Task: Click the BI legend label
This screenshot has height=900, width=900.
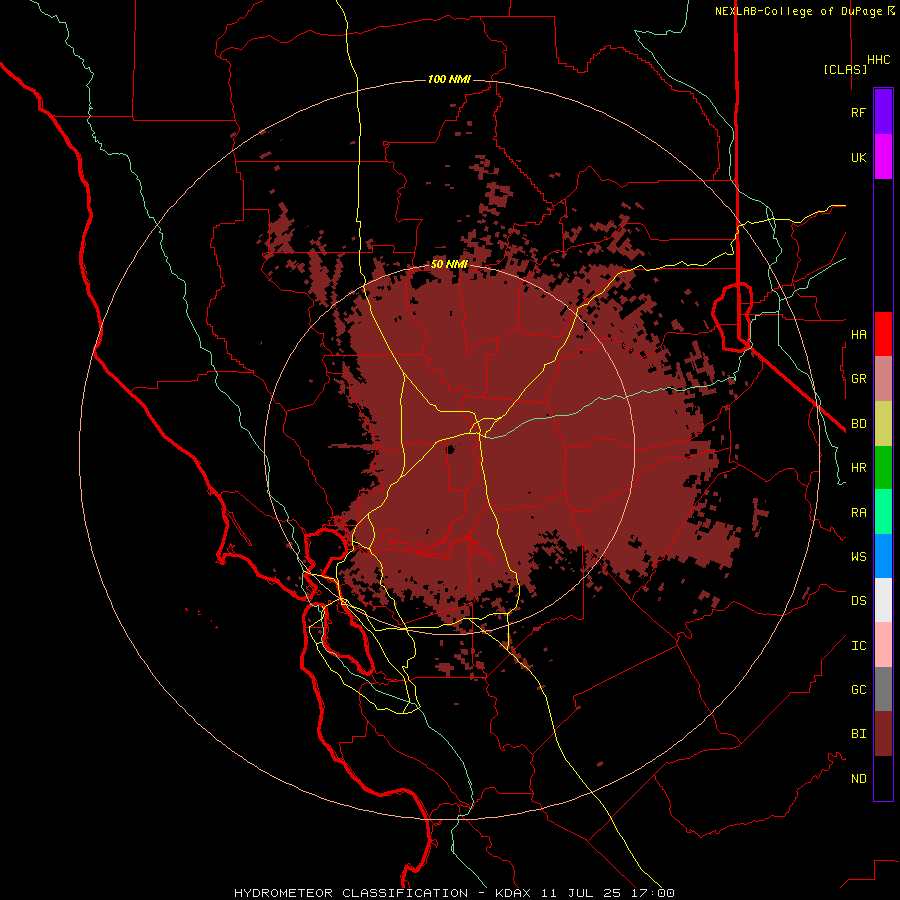Action: (x=858, y=734)
